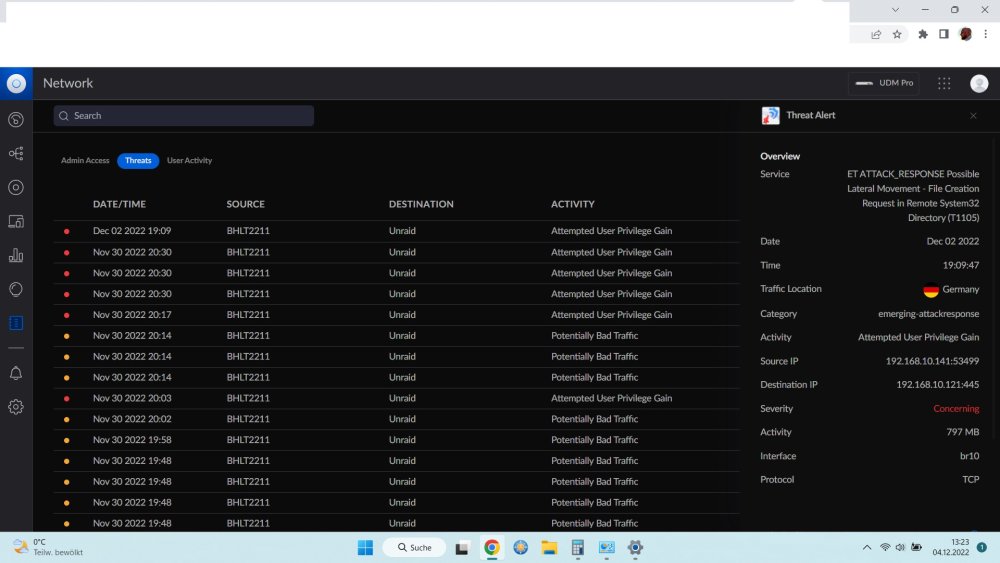Select the Nov 30 2022 20:03 threat row
1000x563 pixels.
click(397, 398)
